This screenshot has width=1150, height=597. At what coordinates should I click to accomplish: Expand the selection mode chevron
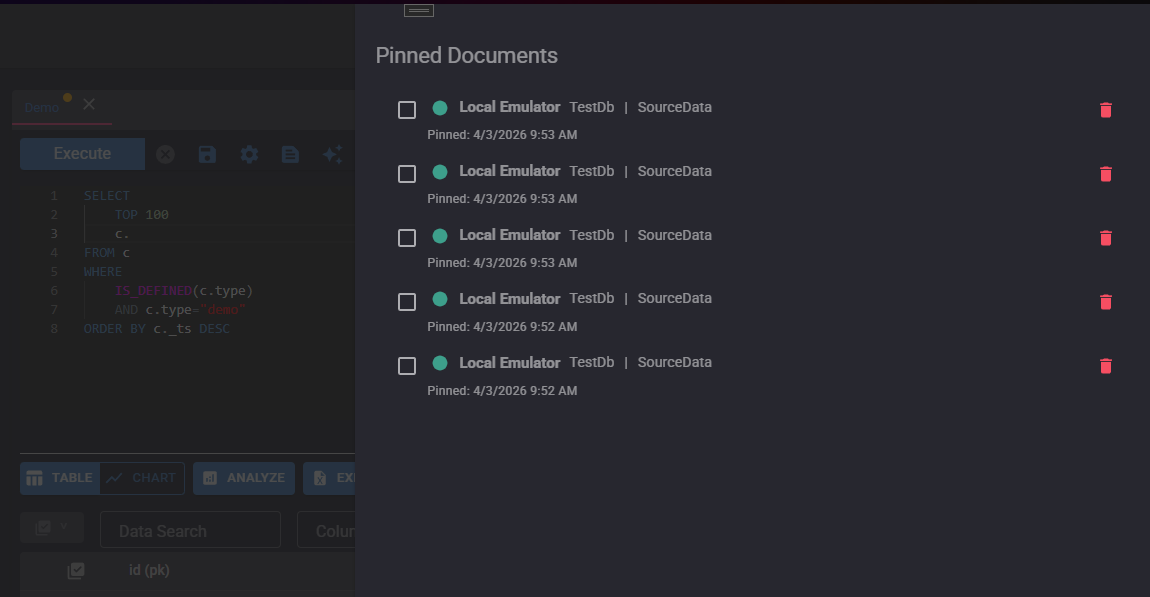click(x=64, y=527)
